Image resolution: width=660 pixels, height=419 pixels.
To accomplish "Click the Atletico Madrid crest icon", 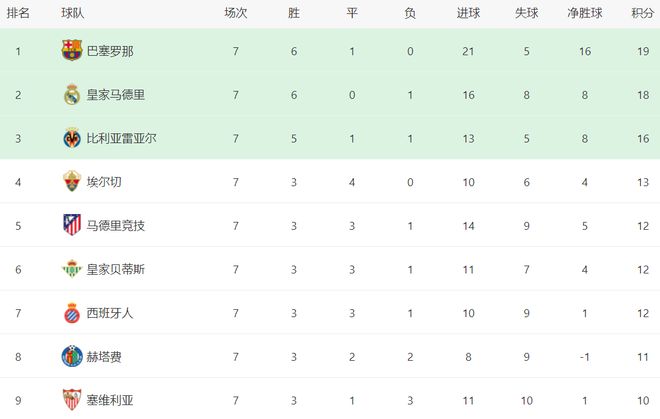I will pos(71,225).
